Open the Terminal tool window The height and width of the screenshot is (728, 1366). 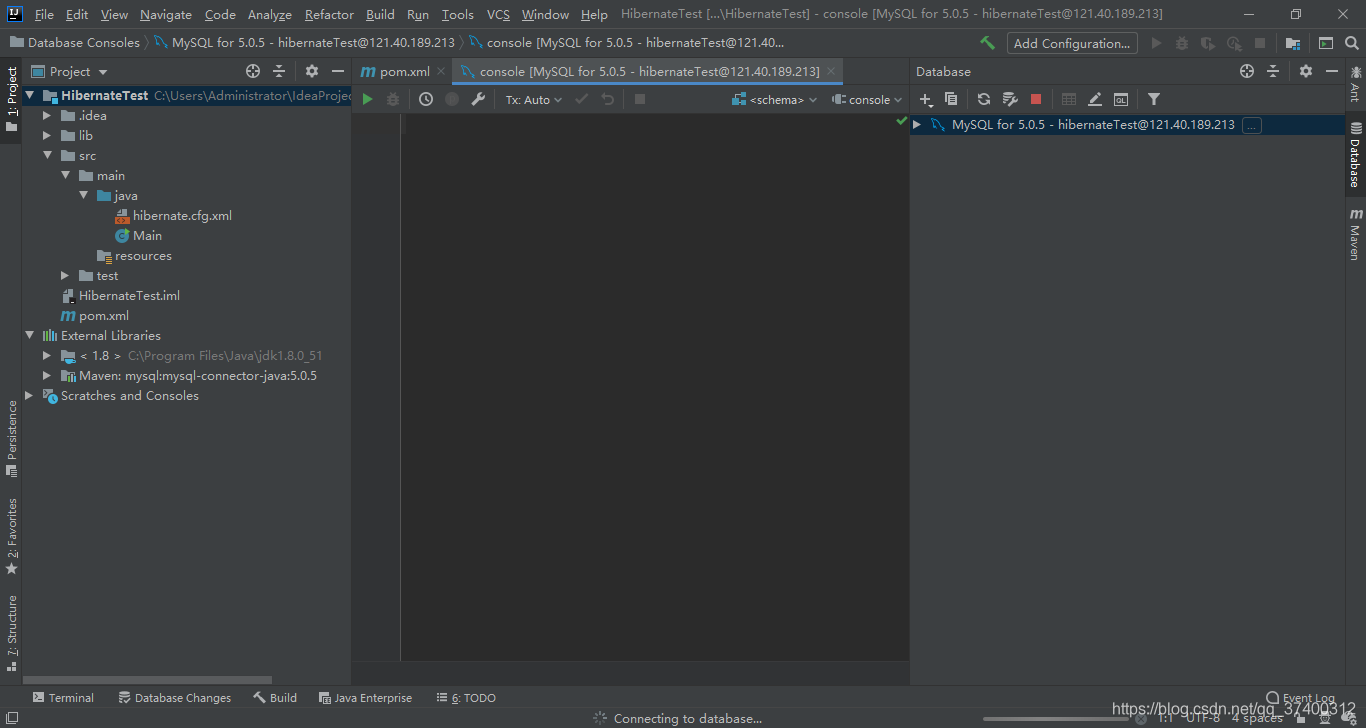(x=63, y=697)
